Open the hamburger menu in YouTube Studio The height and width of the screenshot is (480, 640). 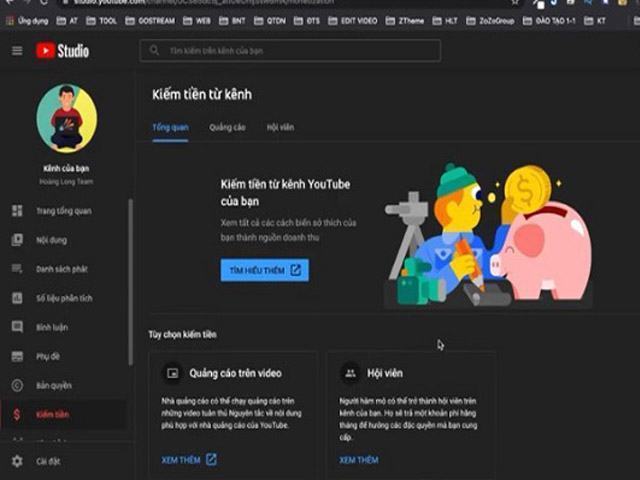pos(17,51)
